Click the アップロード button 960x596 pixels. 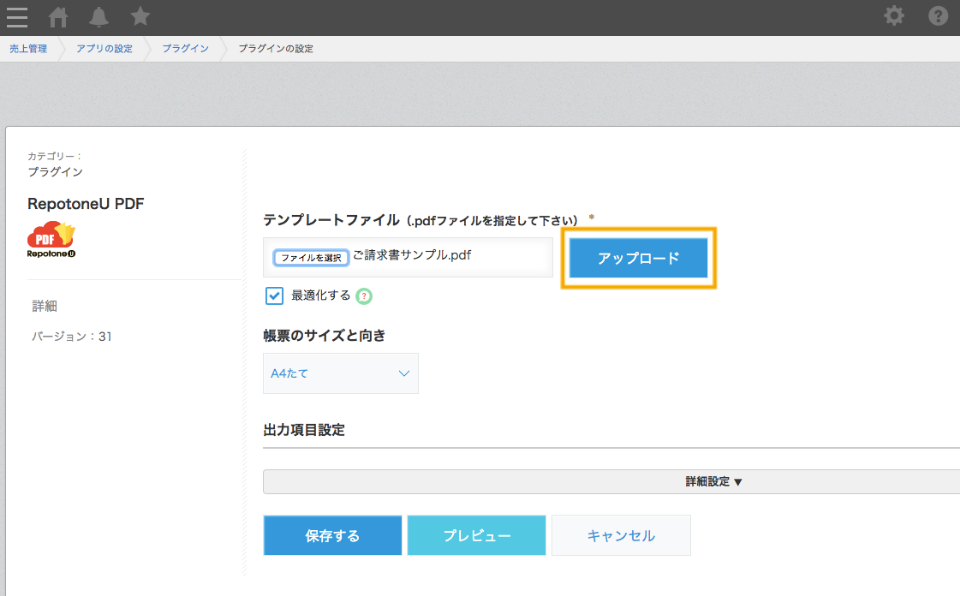click(x=639, y=258)
